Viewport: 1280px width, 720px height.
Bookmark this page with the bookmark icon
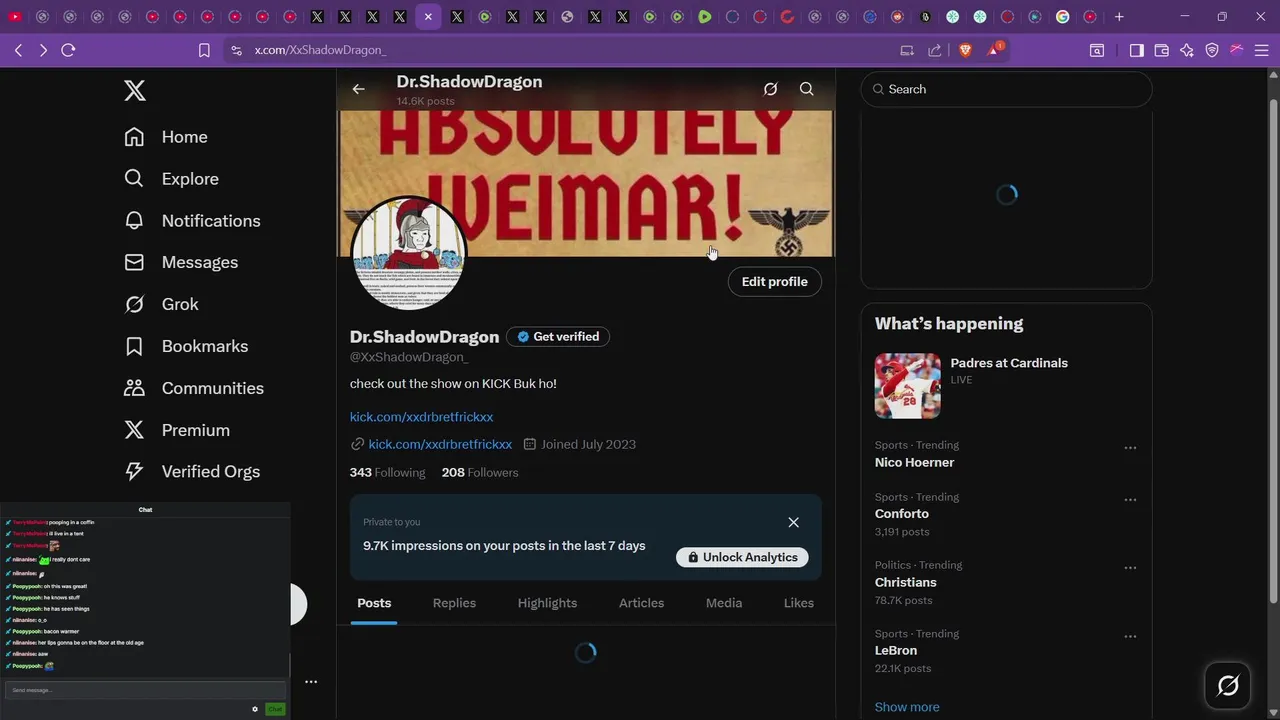[204, 50]
